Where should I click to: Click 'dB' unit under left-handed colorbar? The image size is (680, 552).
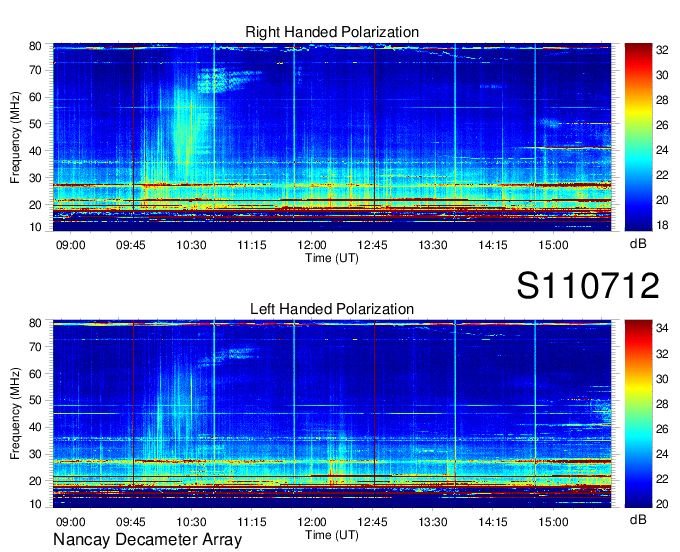coord(638,520)
